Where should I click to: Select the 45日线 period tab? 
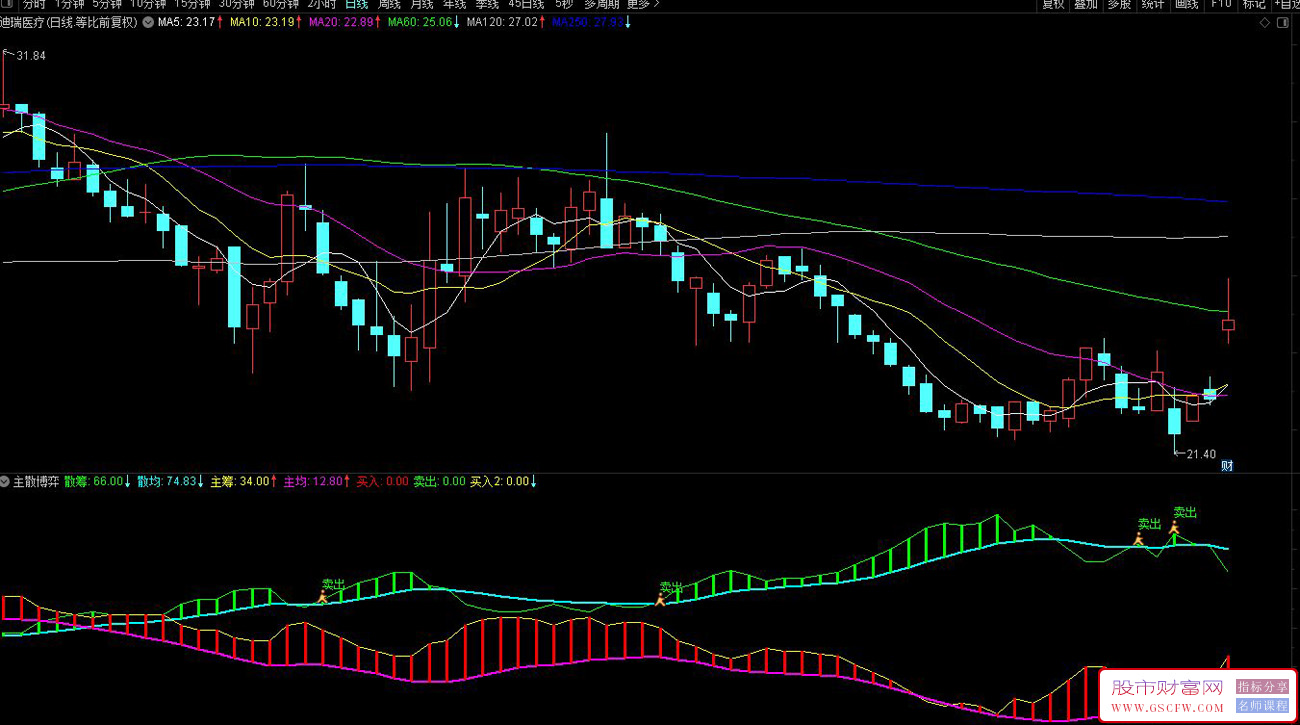527,4
